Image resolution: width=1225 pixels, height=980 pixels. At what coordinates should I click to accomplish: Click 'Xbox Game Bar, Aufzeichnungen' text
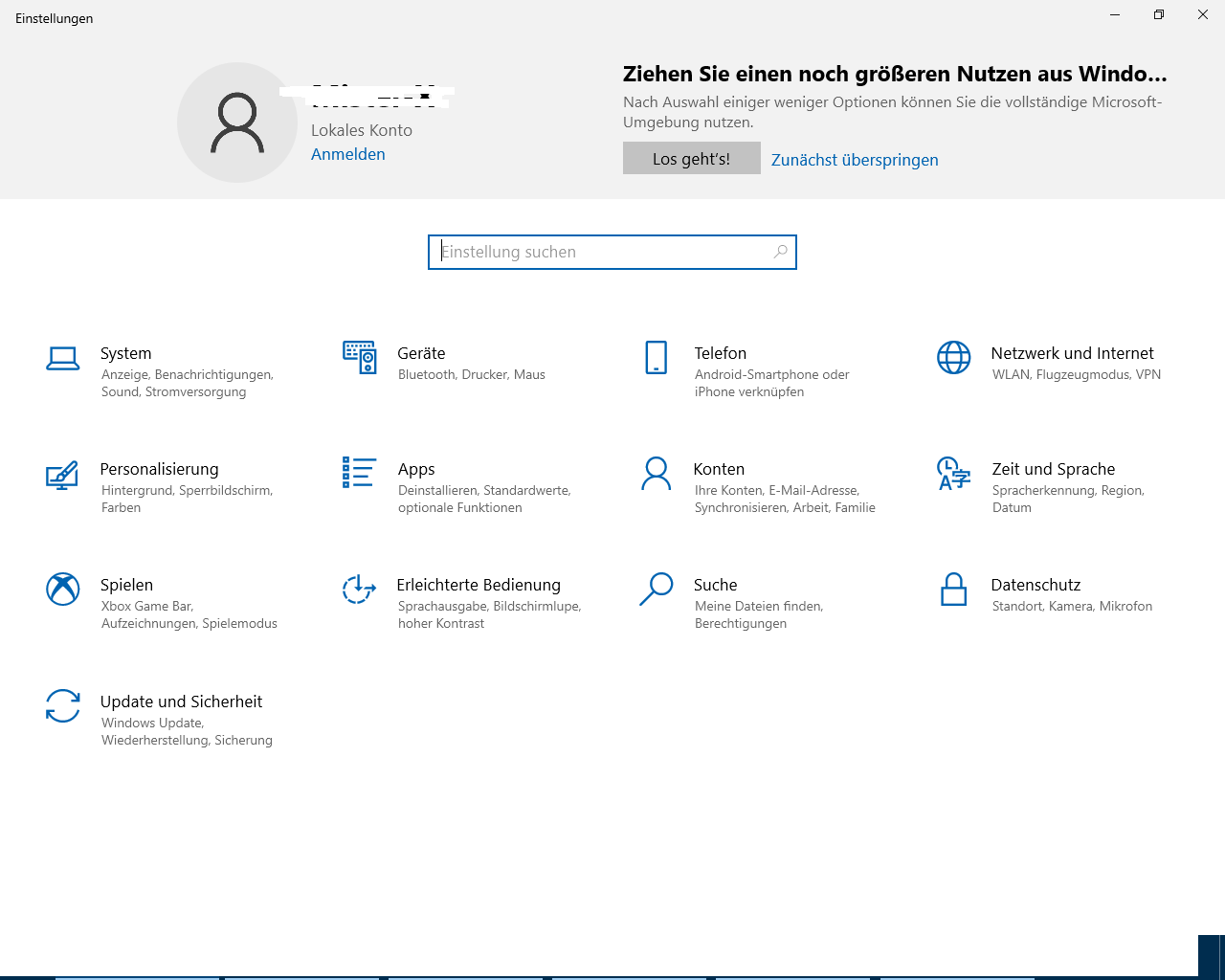point(189,614)
